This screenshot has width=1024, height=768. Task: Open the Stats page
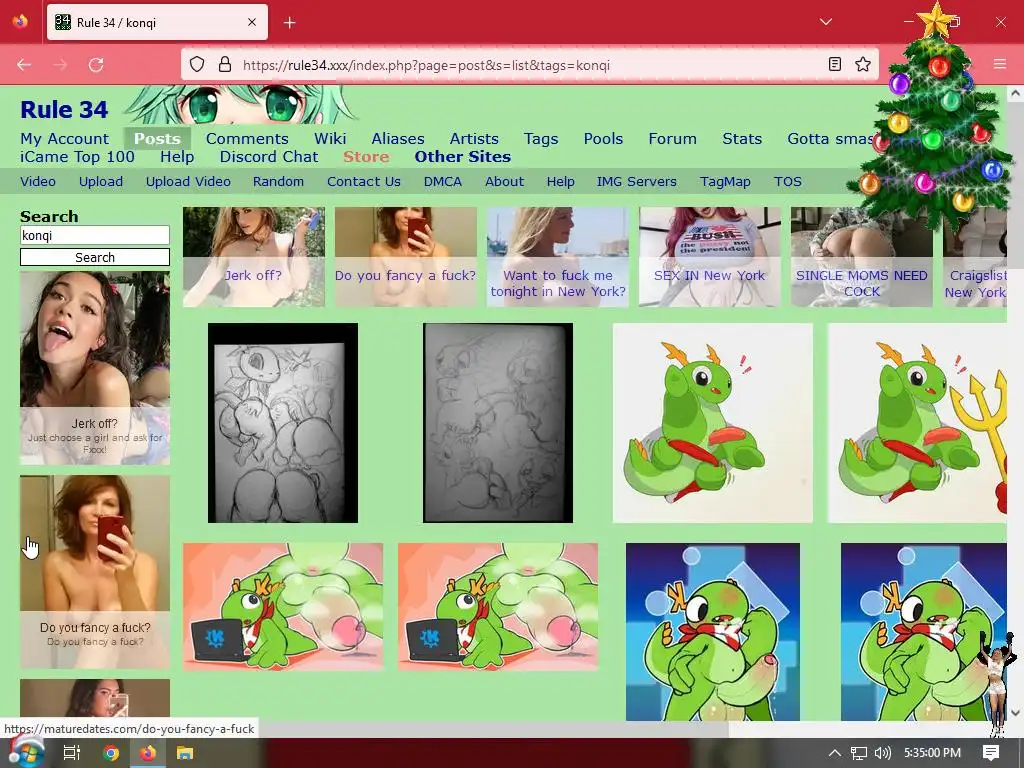coord(742,138)
